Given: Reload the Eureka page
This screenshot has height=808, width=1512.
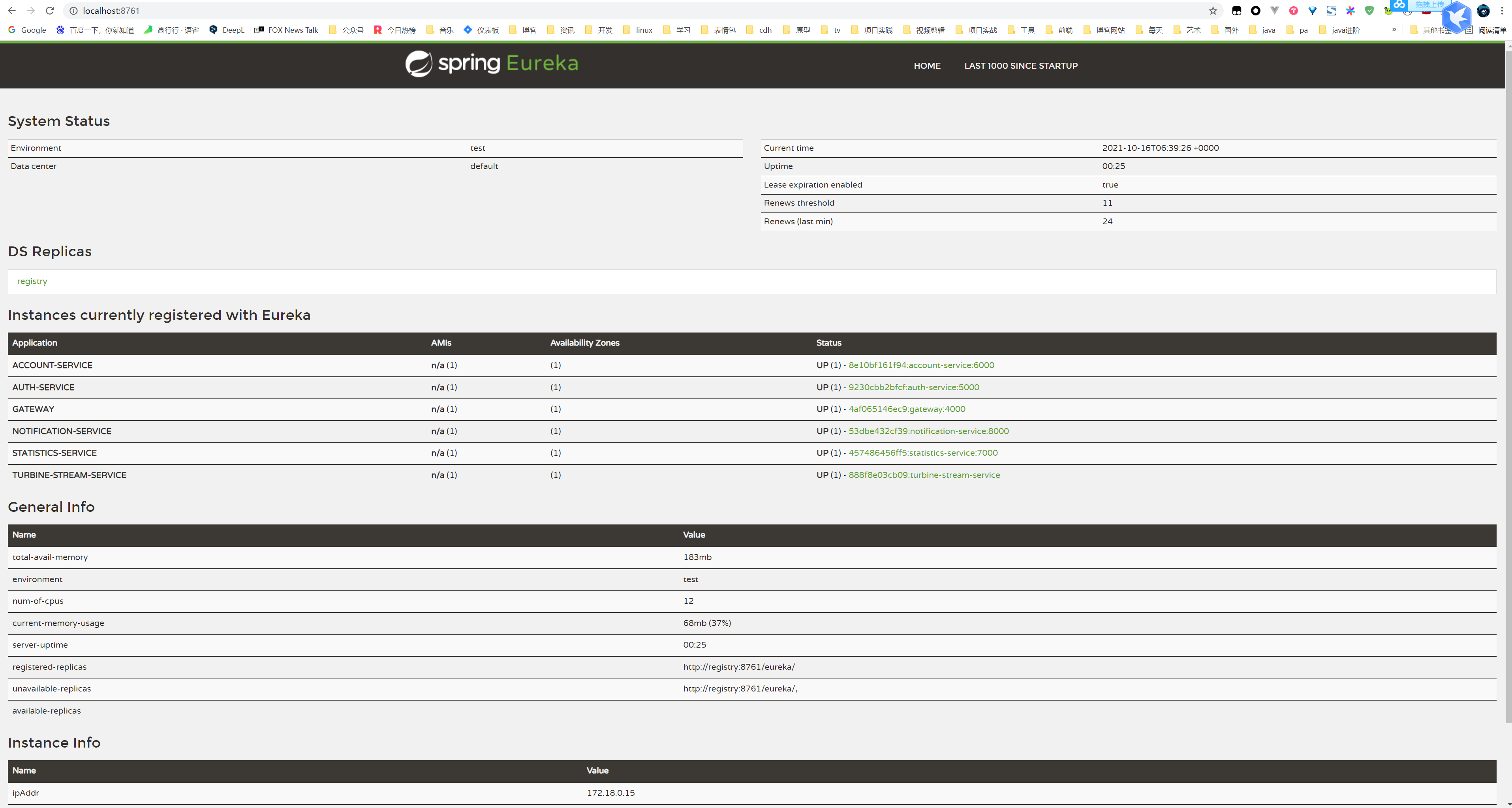Looking at the screenshot, I should click(x=50, y=11).
